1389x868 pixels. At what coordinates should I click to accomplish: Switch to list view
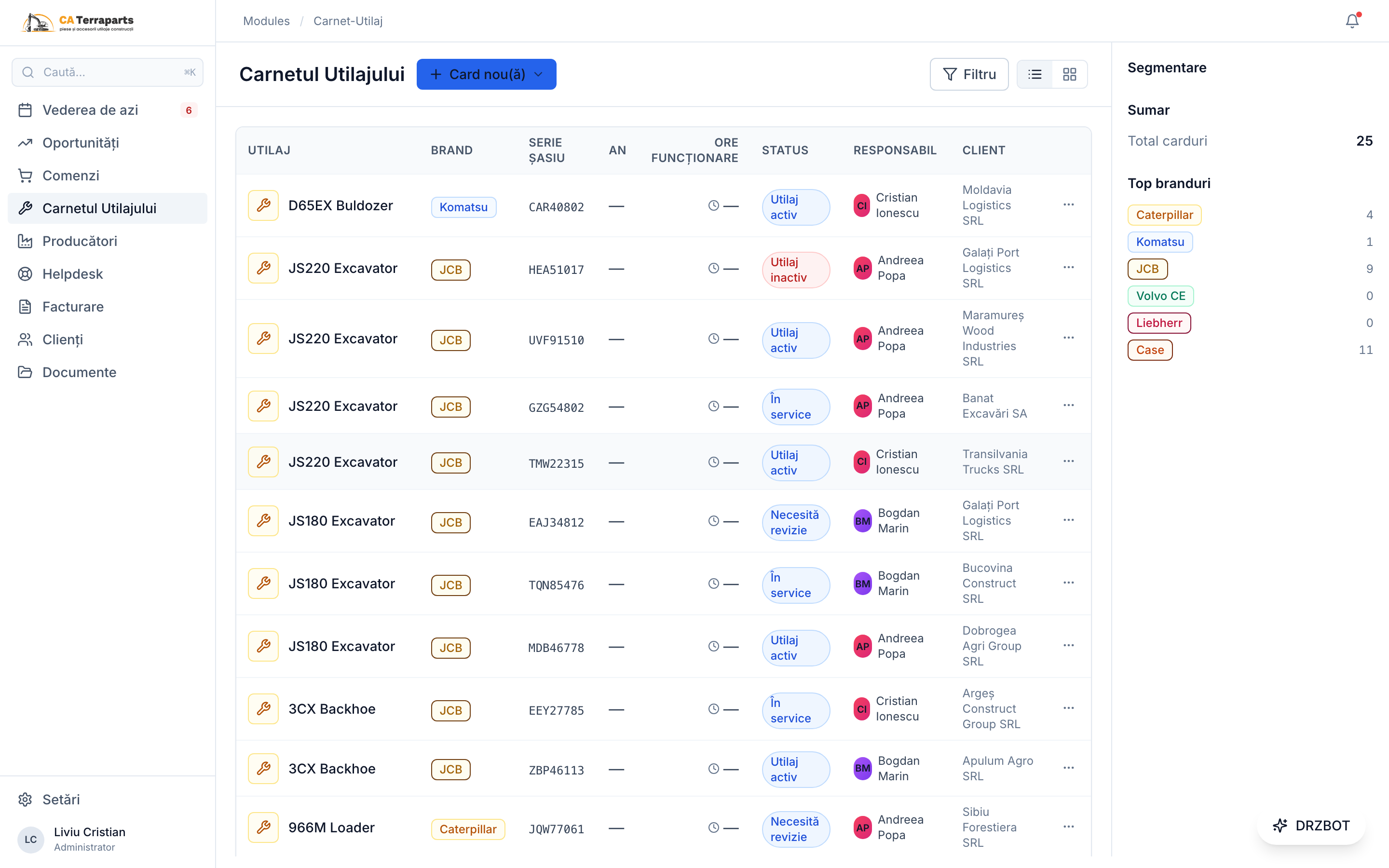pyautogui.click(x=1035, y=74)
